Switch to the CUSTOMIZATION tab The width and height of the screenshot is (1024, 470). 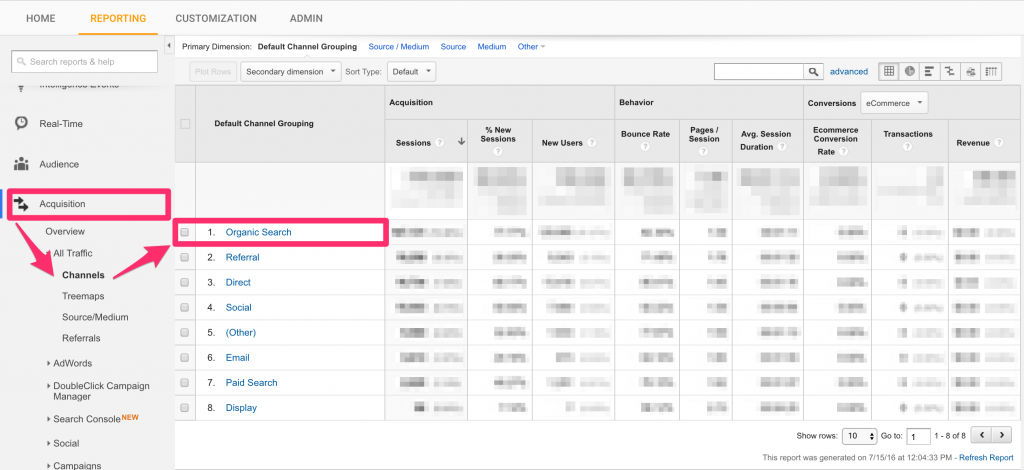point(216,18)
